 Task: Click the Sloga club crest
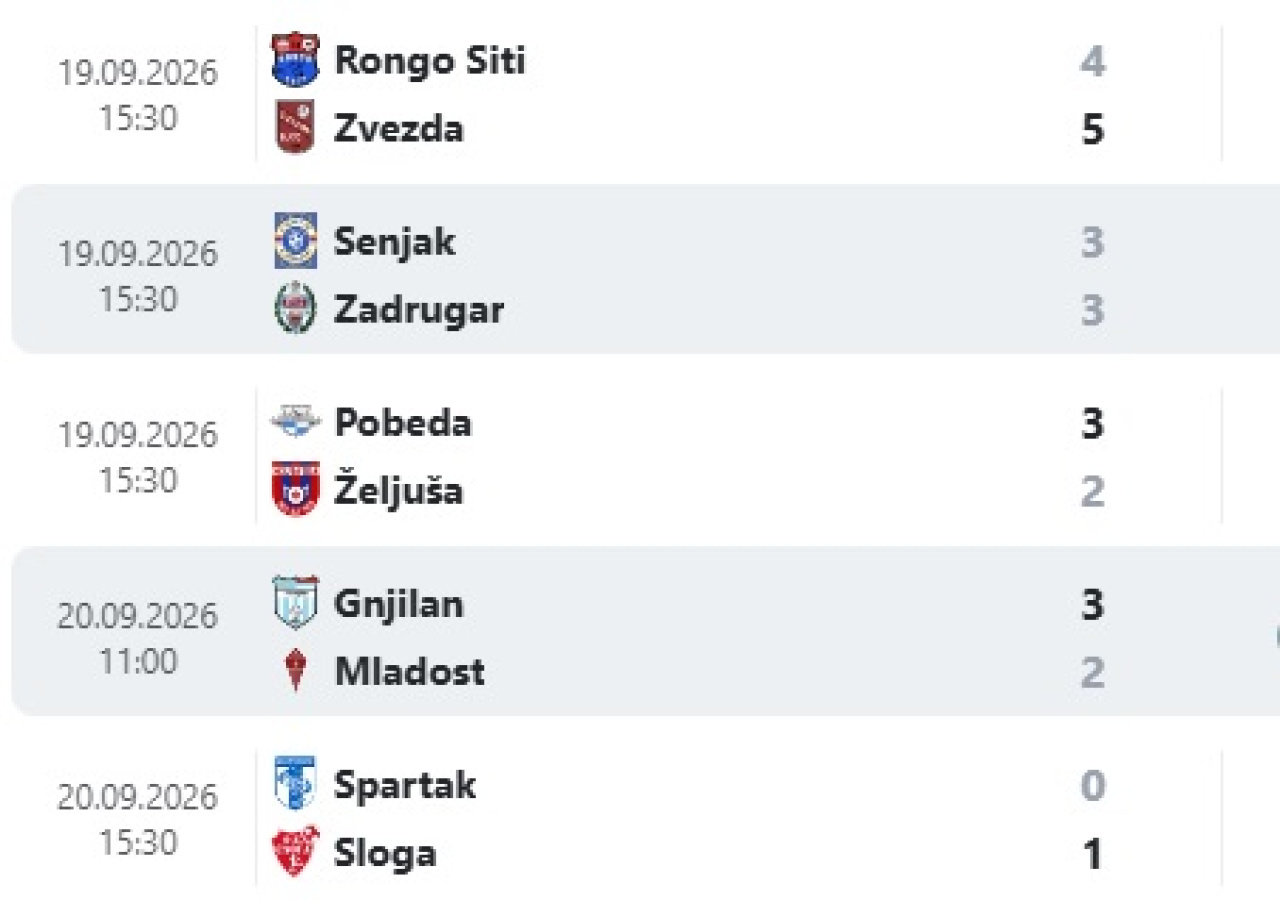295,852
